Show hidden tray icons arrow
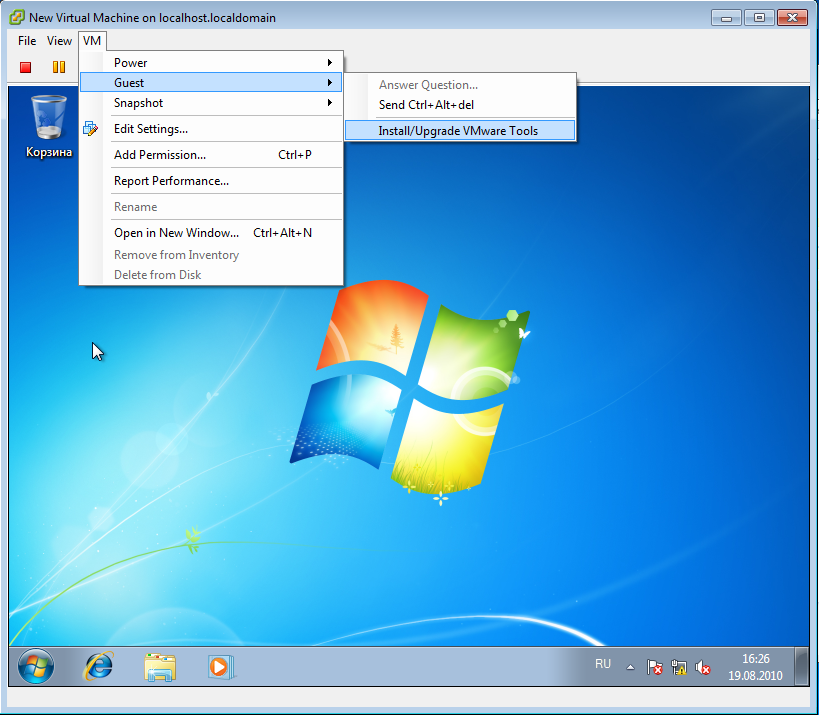 tap(630, 667)
